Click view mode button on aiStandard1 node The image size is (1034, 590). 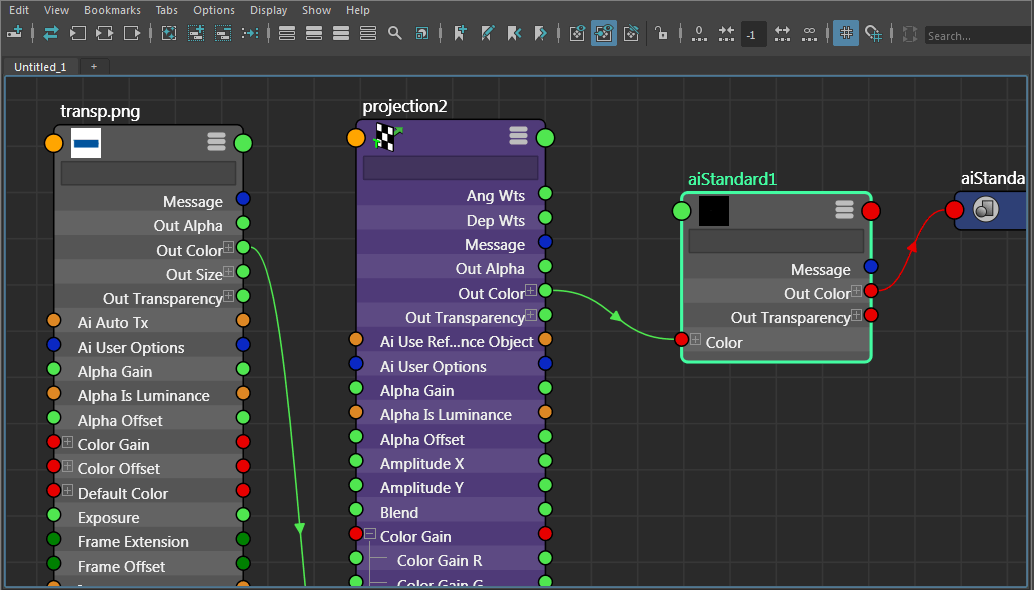point(844,209)
